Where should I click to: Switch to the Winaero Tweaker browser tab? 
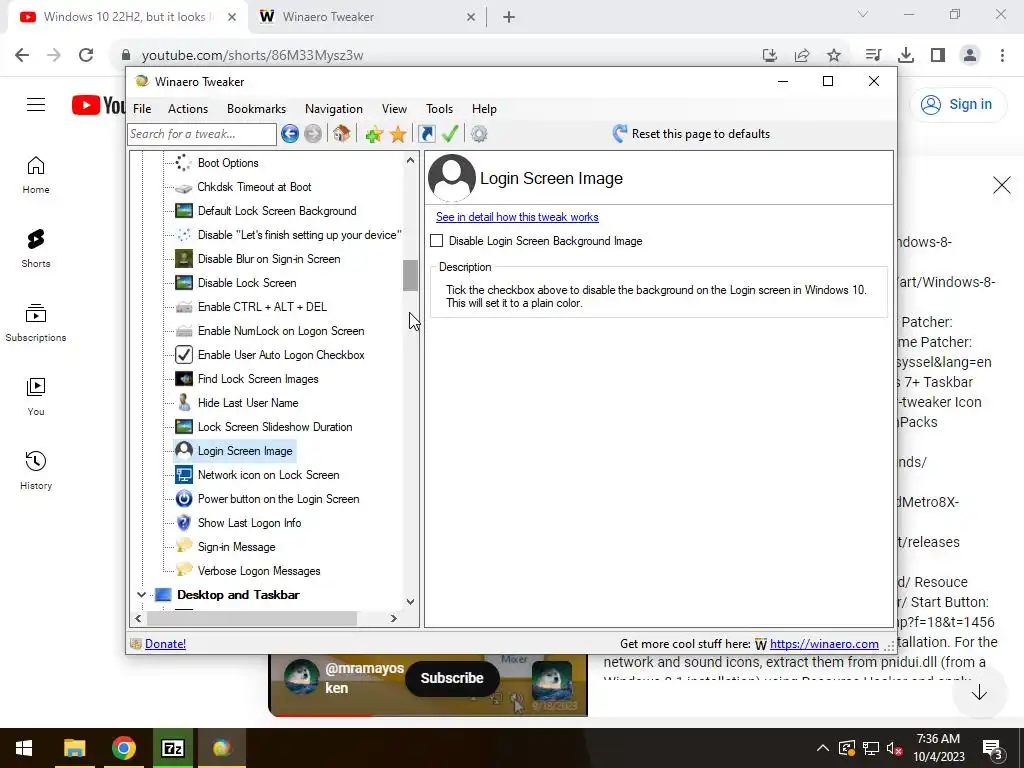368,17
